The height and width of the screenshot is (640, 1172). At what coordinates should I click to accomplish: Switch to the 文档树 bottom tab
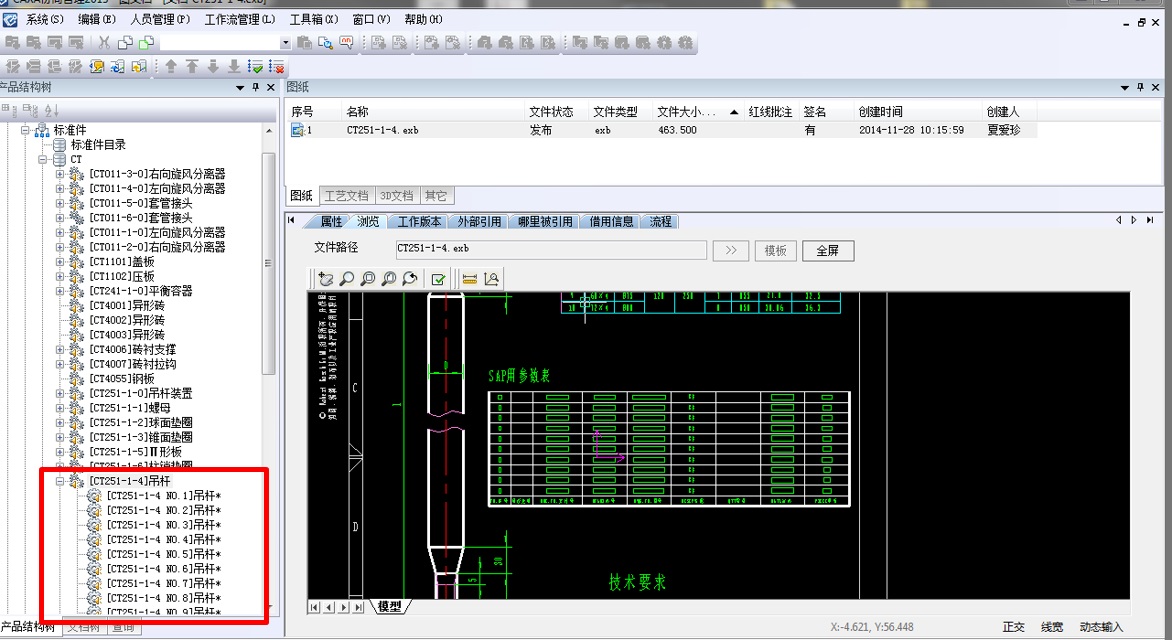(83, 627)
